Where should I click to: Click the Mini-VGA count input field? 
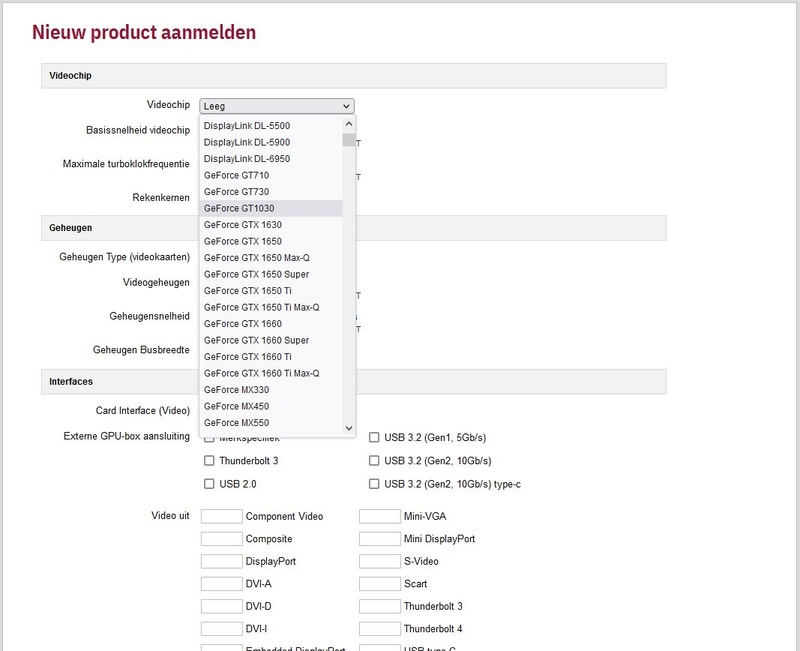380,516
